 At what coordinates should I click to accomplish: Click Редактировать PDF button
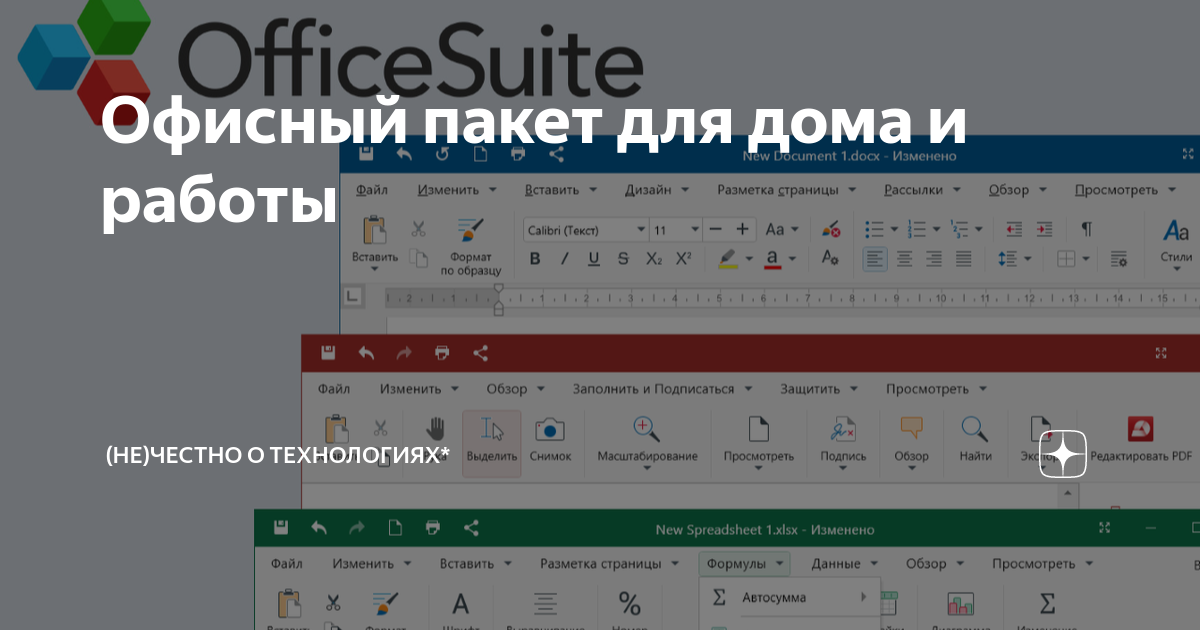pyautogui.click(x=1140, y=440)
